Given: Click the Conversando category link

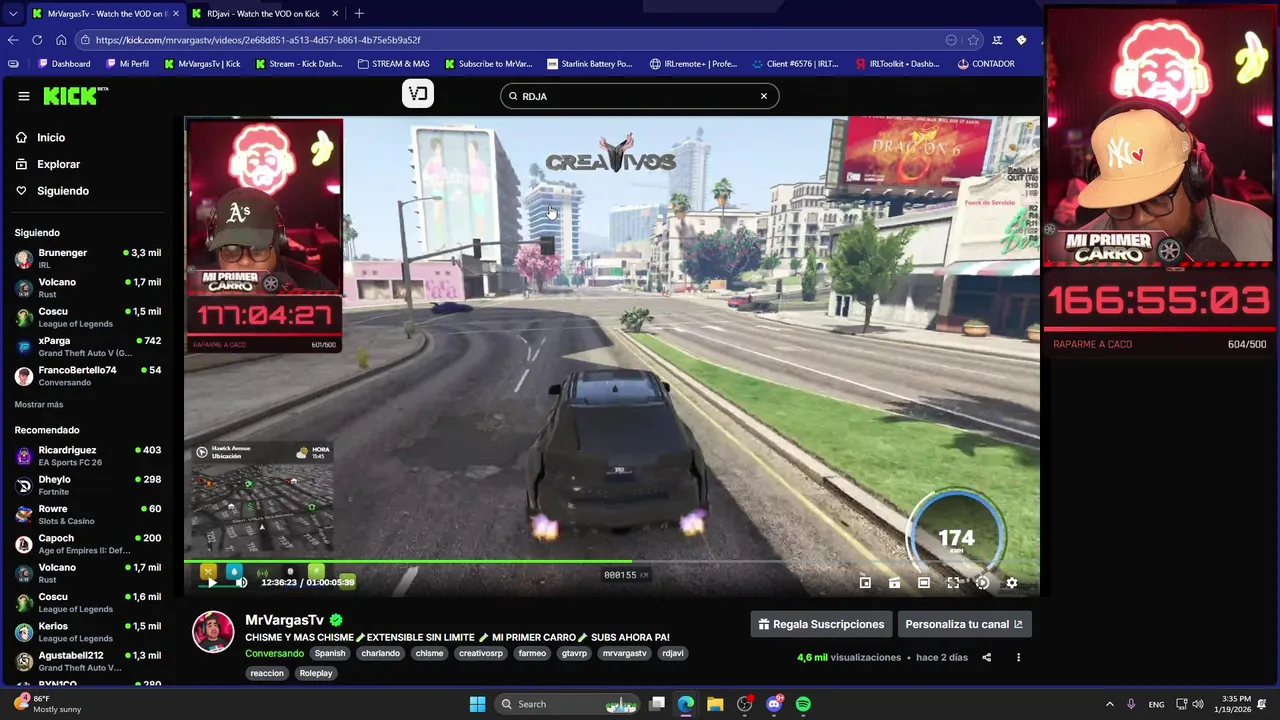Looking at the screenshot, I should coord(274,653).
